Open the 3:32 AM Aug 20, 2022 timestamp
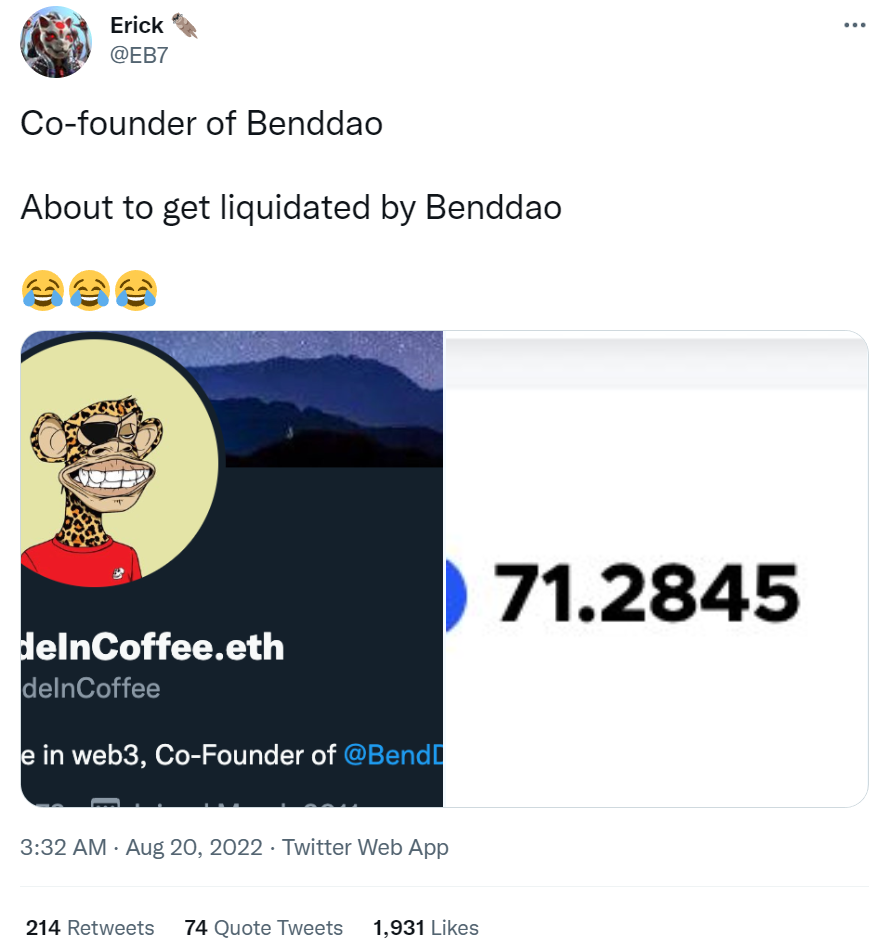The height and width of the screenshot is (951, 892). [x=141, y=848]
